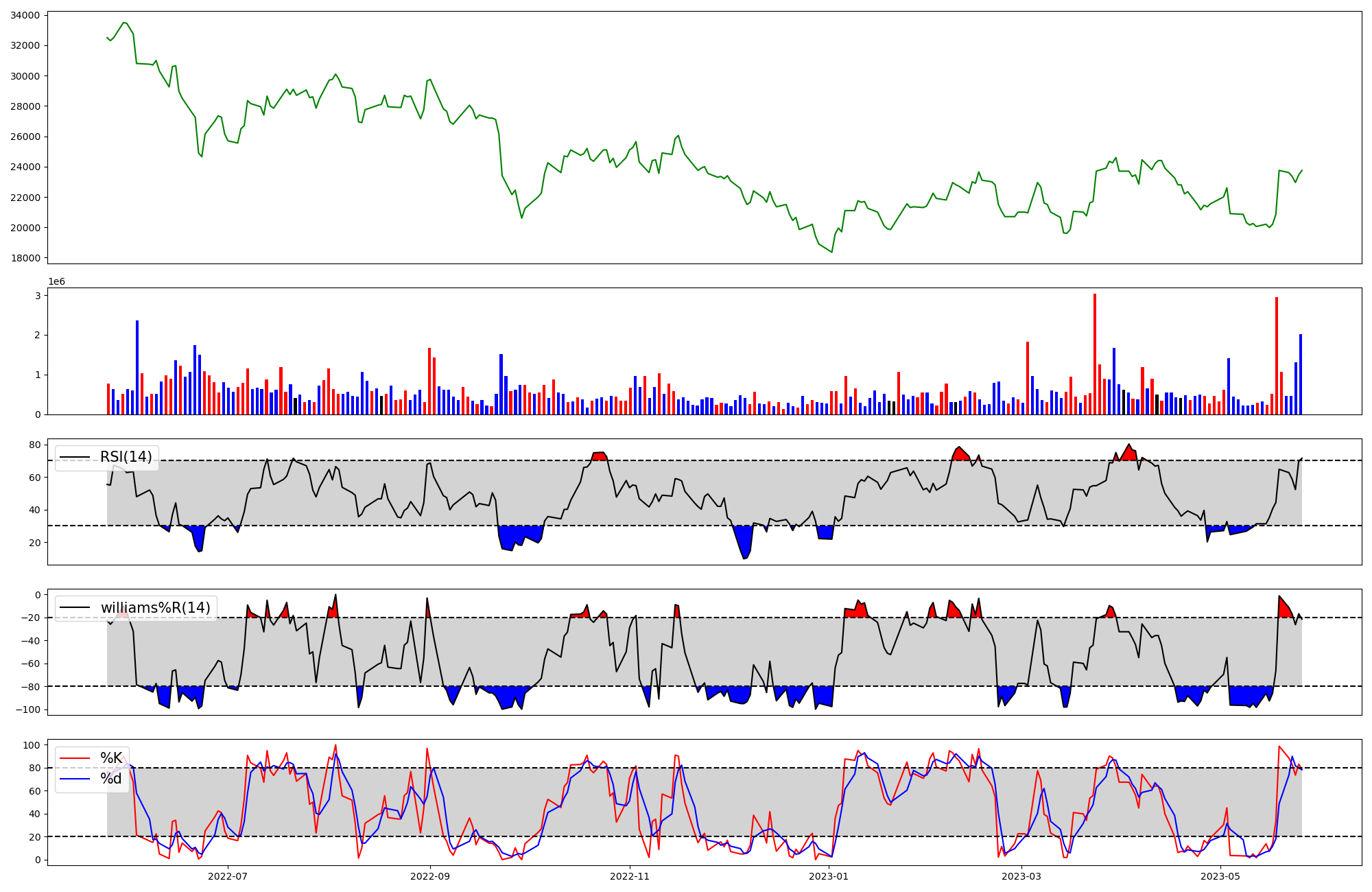Click the red %K legend line sample
Screen dimensions: 1372x892
coord(75,758)
